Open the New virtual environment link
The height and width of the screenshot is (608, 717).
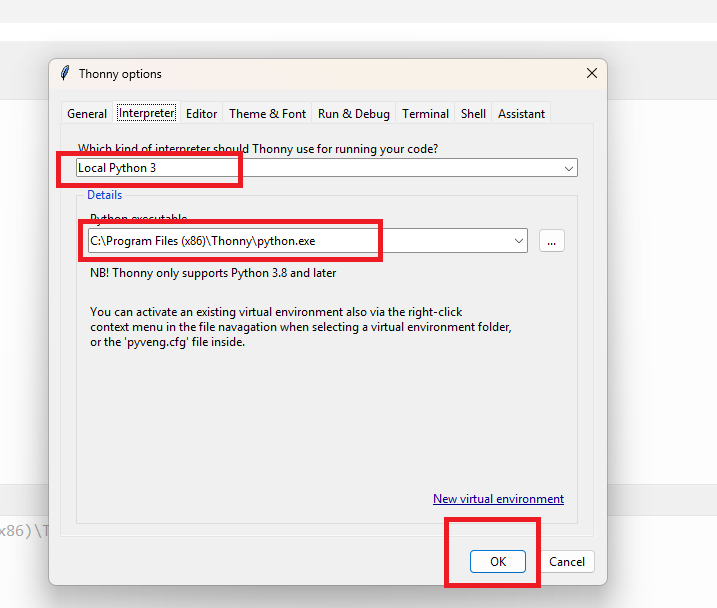[x=498, y=499]
